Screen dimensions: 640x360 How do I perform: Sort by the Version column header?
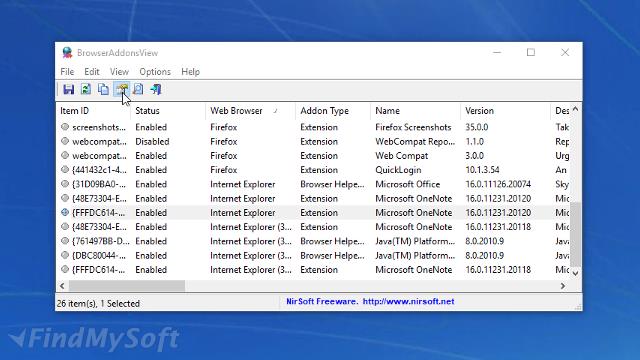[505, 111]
